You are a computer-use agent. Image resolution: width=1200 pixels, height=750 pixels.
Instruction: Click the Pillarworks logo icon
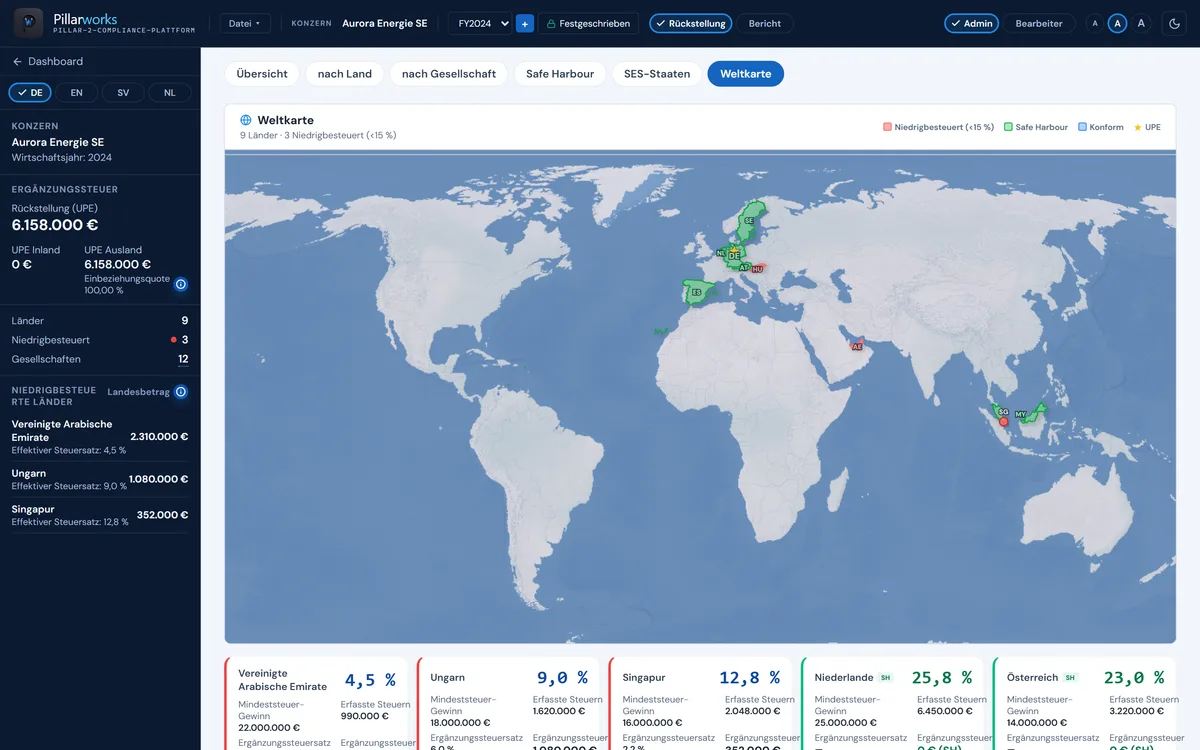[28, 22]
